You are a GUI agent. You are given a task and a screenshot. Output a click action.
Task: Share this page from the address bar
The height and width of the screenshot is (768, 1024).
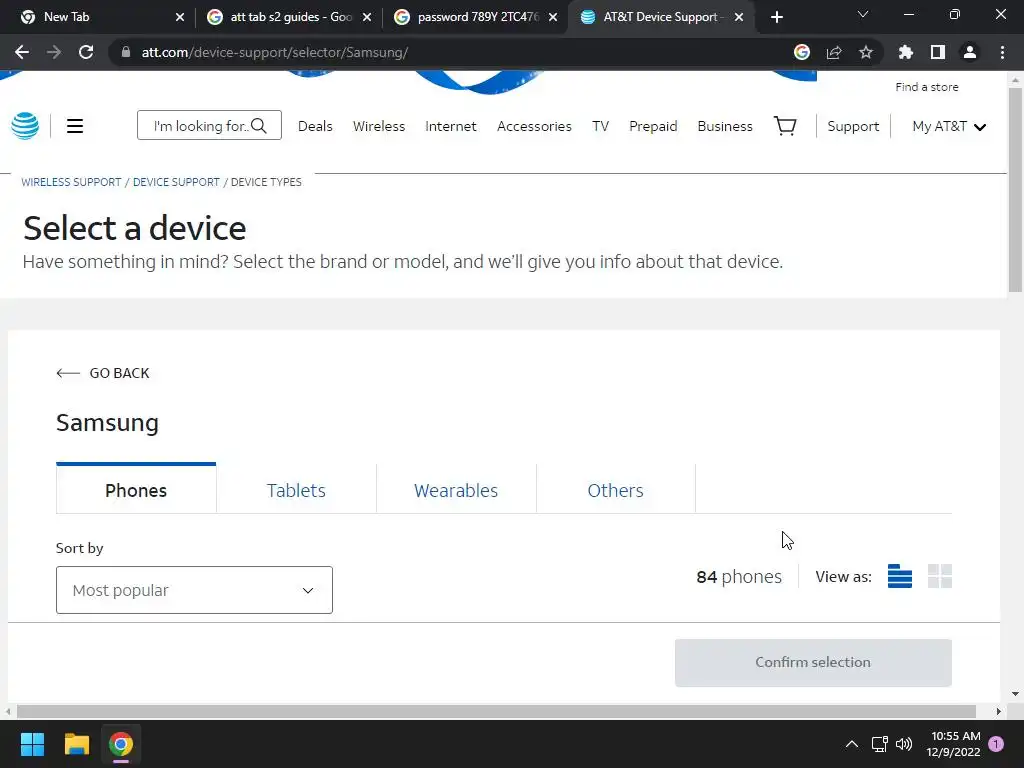(x=834, y=52)
